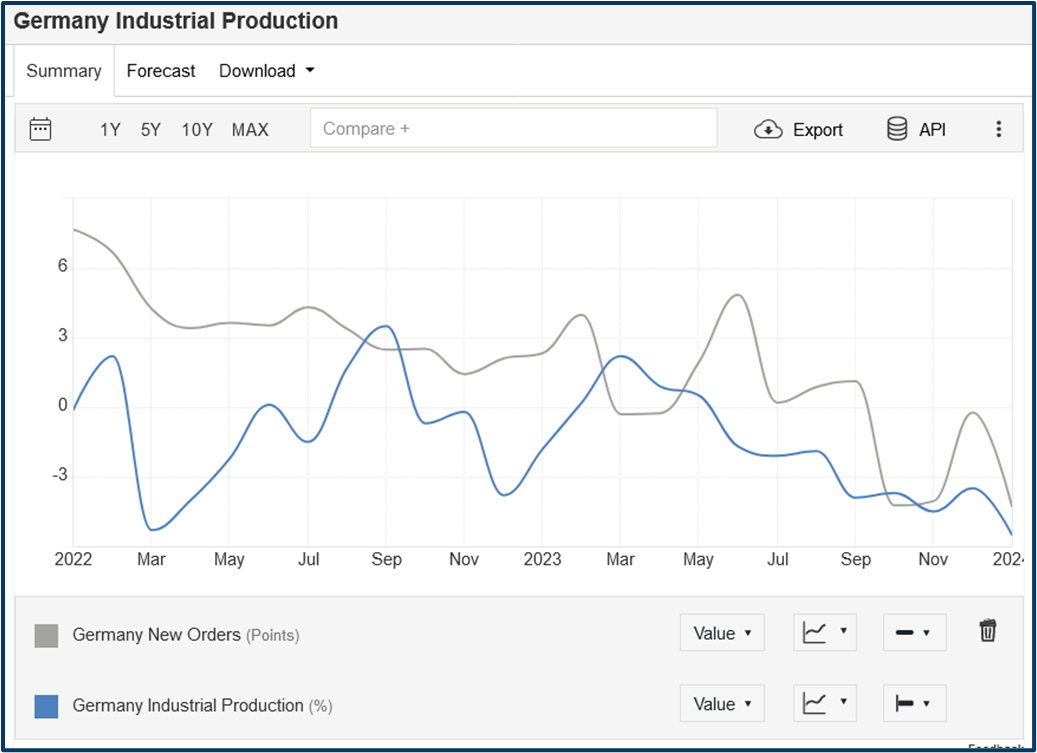The height and width of the screenshot is (753, 1037).
Task: Set chart range to 5Y
Action: pos(151,129)
